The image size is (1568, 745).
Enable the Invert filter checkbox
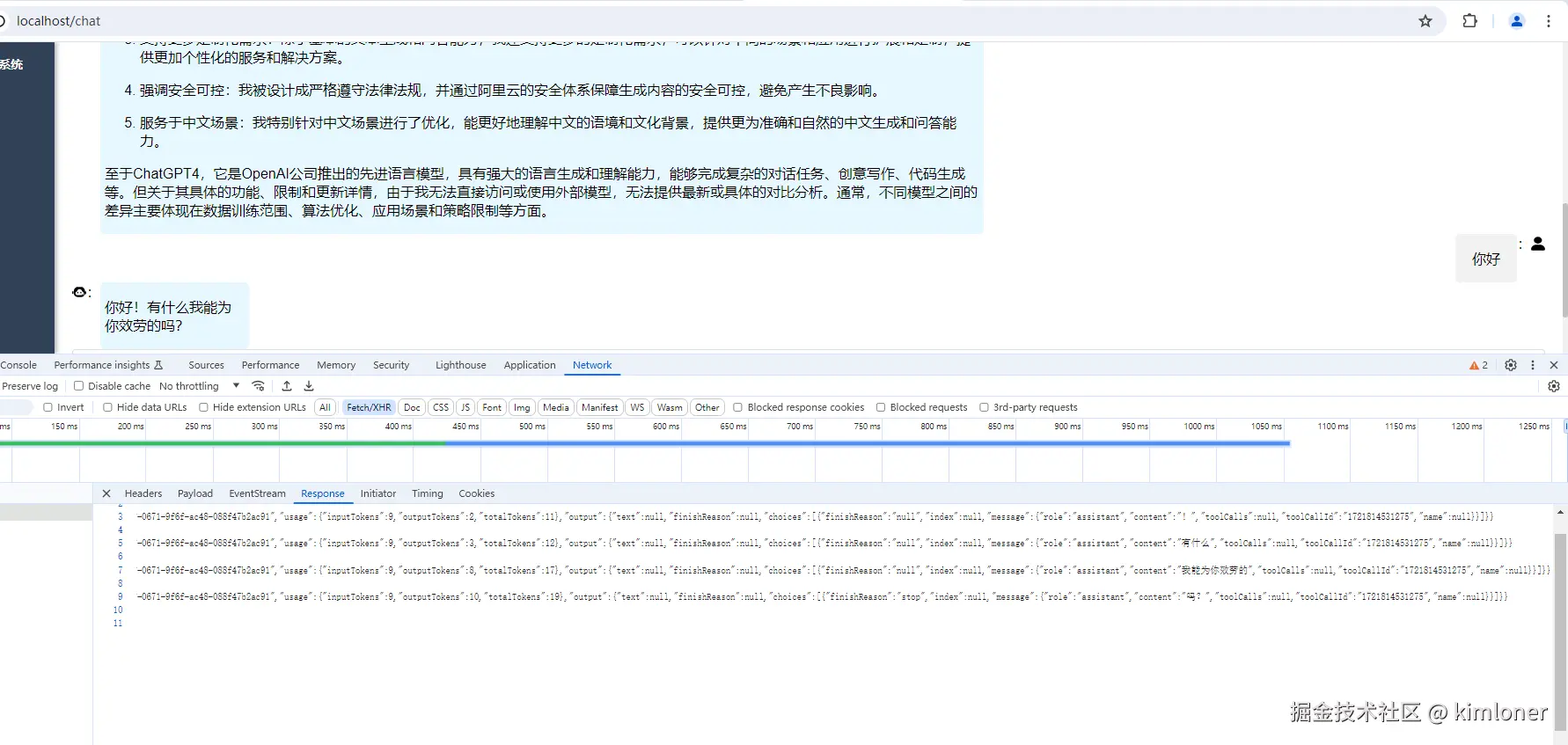[x=48, y=407]
